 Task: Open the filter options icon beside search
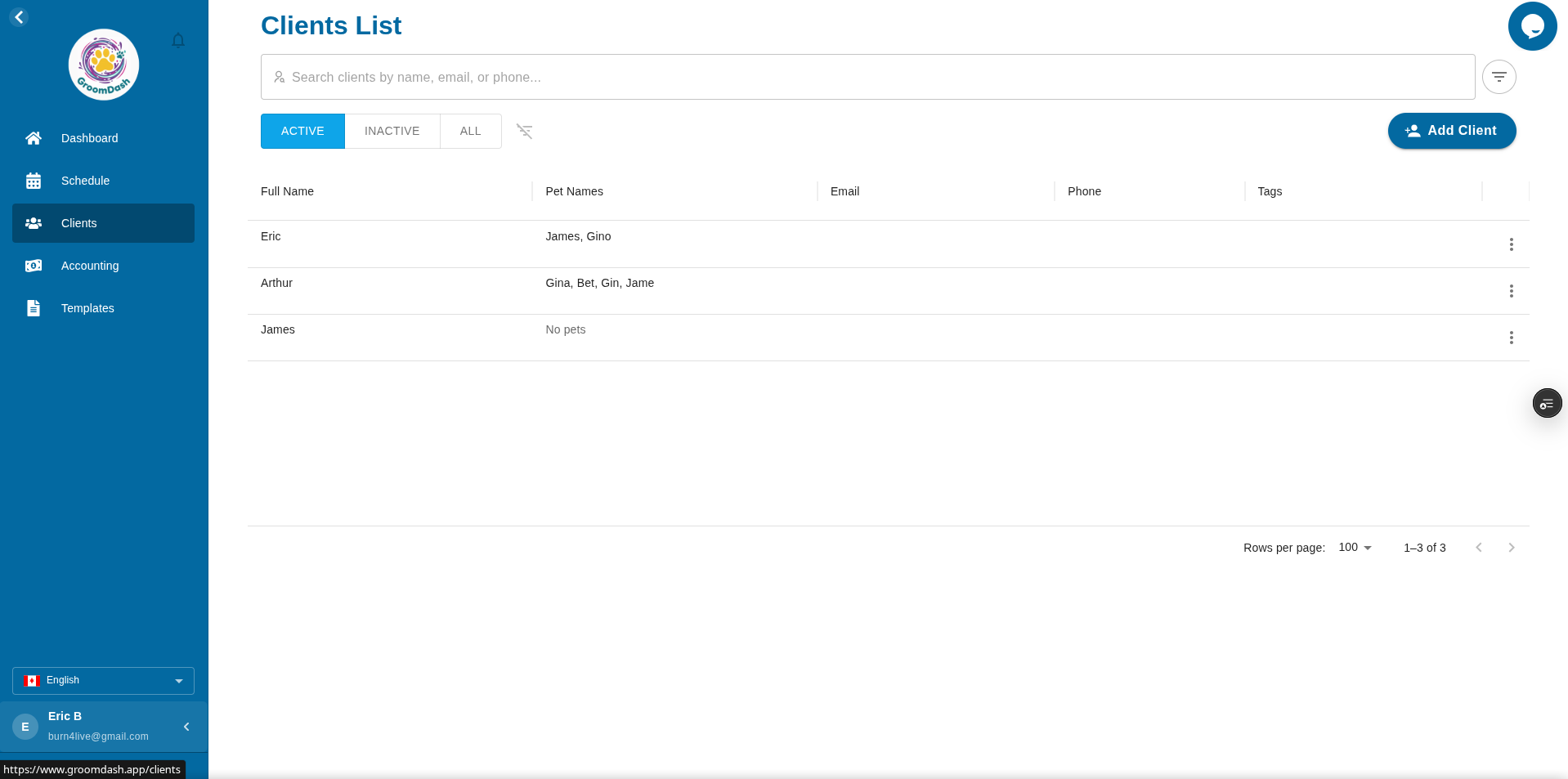click(x=1499, y=77)
